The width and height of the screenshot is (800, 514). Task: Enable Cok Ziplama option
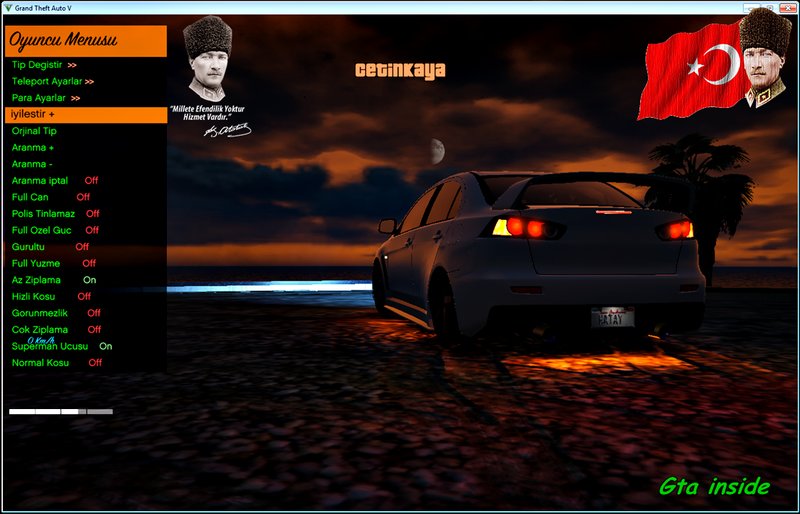pos(56,330)
